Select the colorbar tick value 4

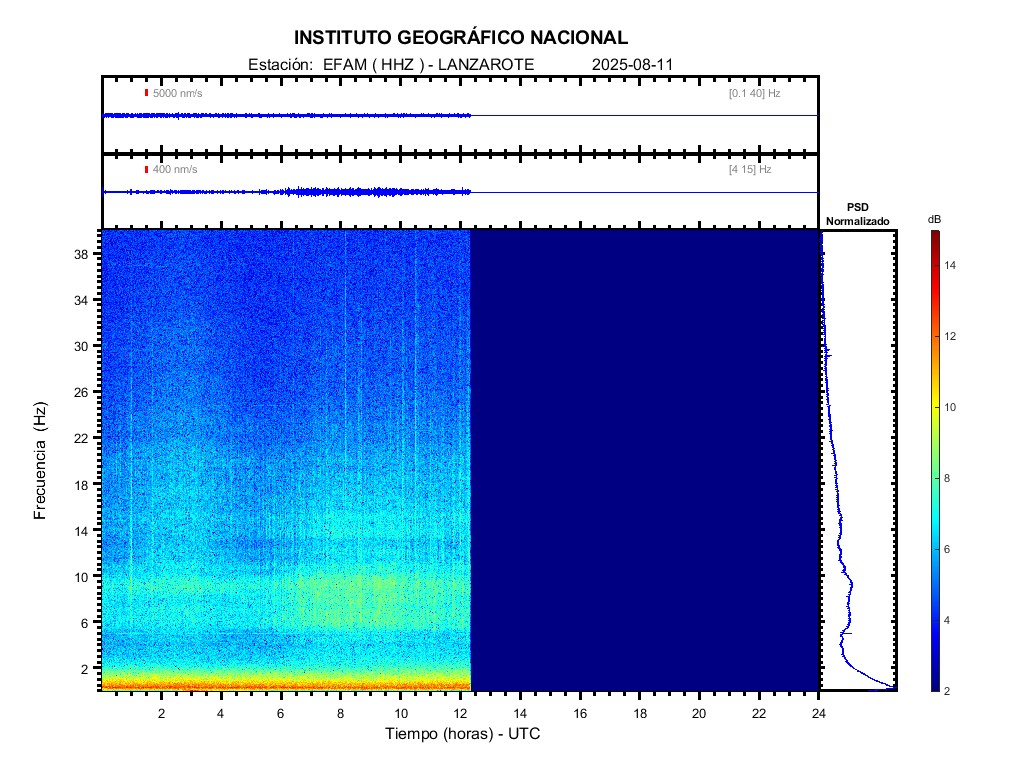[947, 620]
